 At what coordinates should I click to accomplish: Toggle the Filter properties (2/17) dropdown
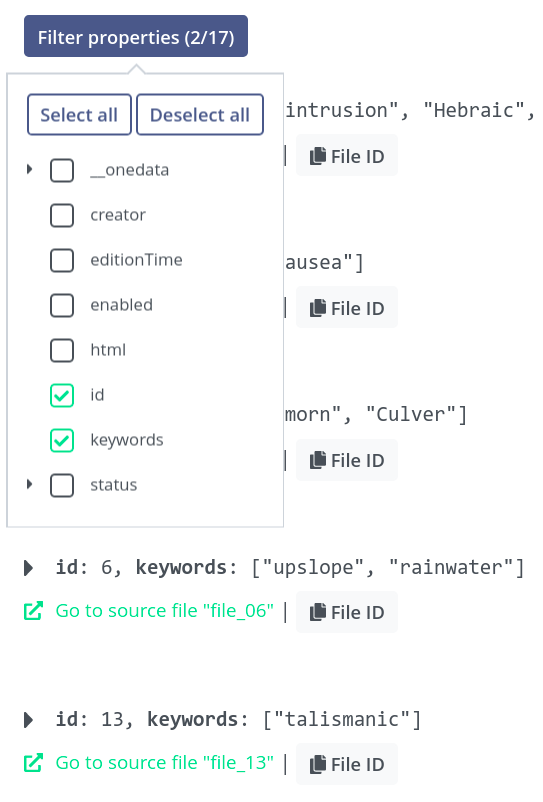tap(136, 36)
